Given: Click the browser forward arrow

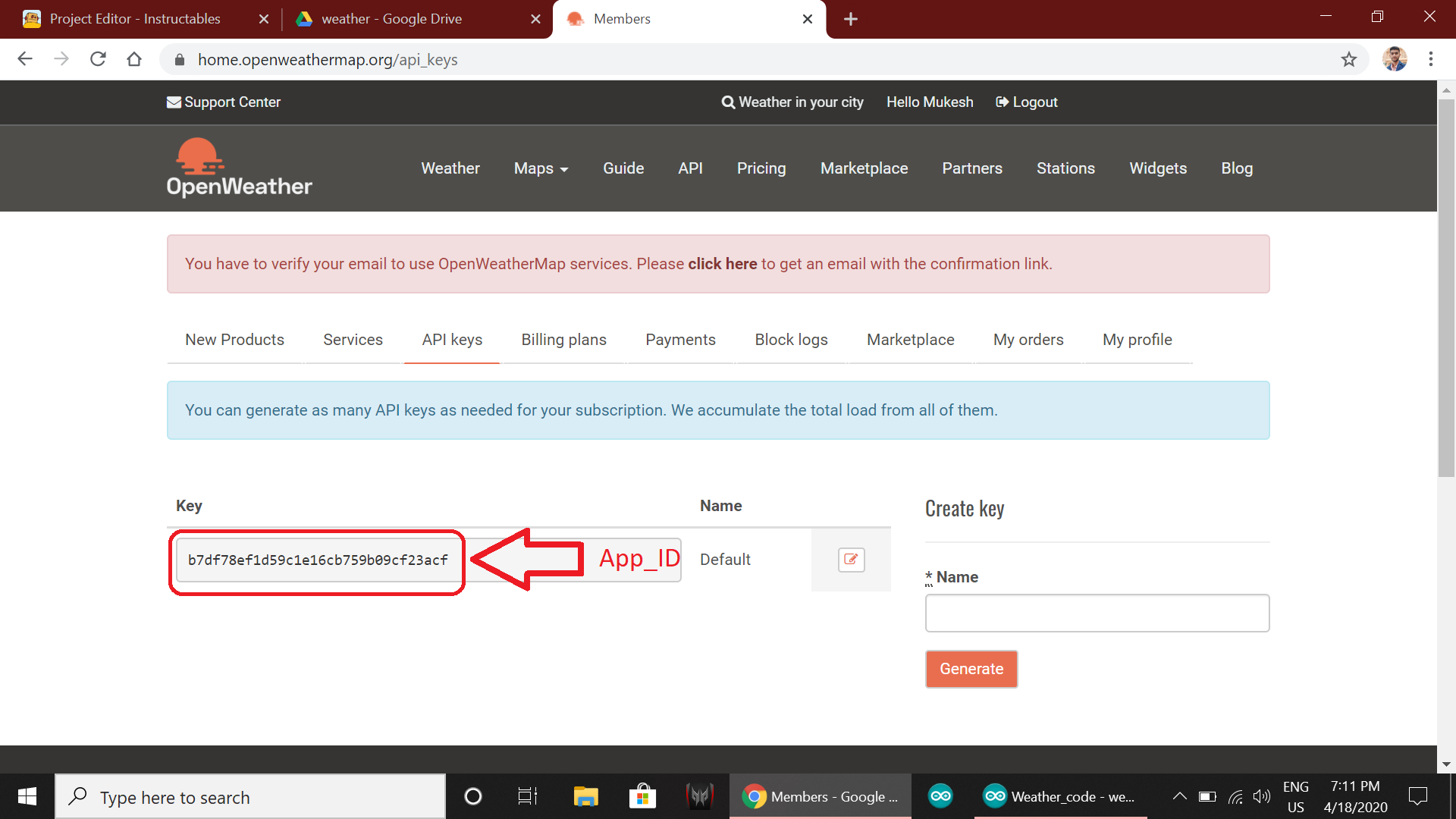Looking at the screenshot, I should 61,59.
